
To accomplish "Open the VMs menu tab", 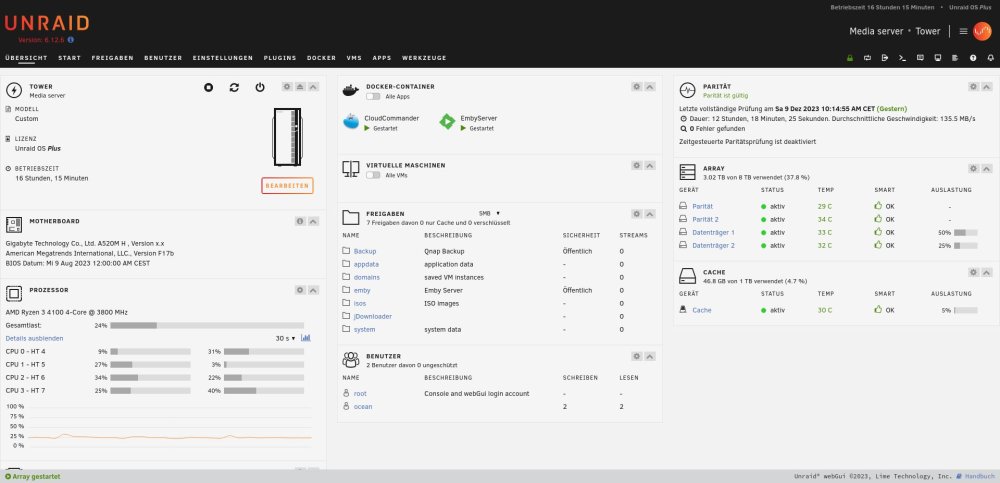I will (354, 58).
